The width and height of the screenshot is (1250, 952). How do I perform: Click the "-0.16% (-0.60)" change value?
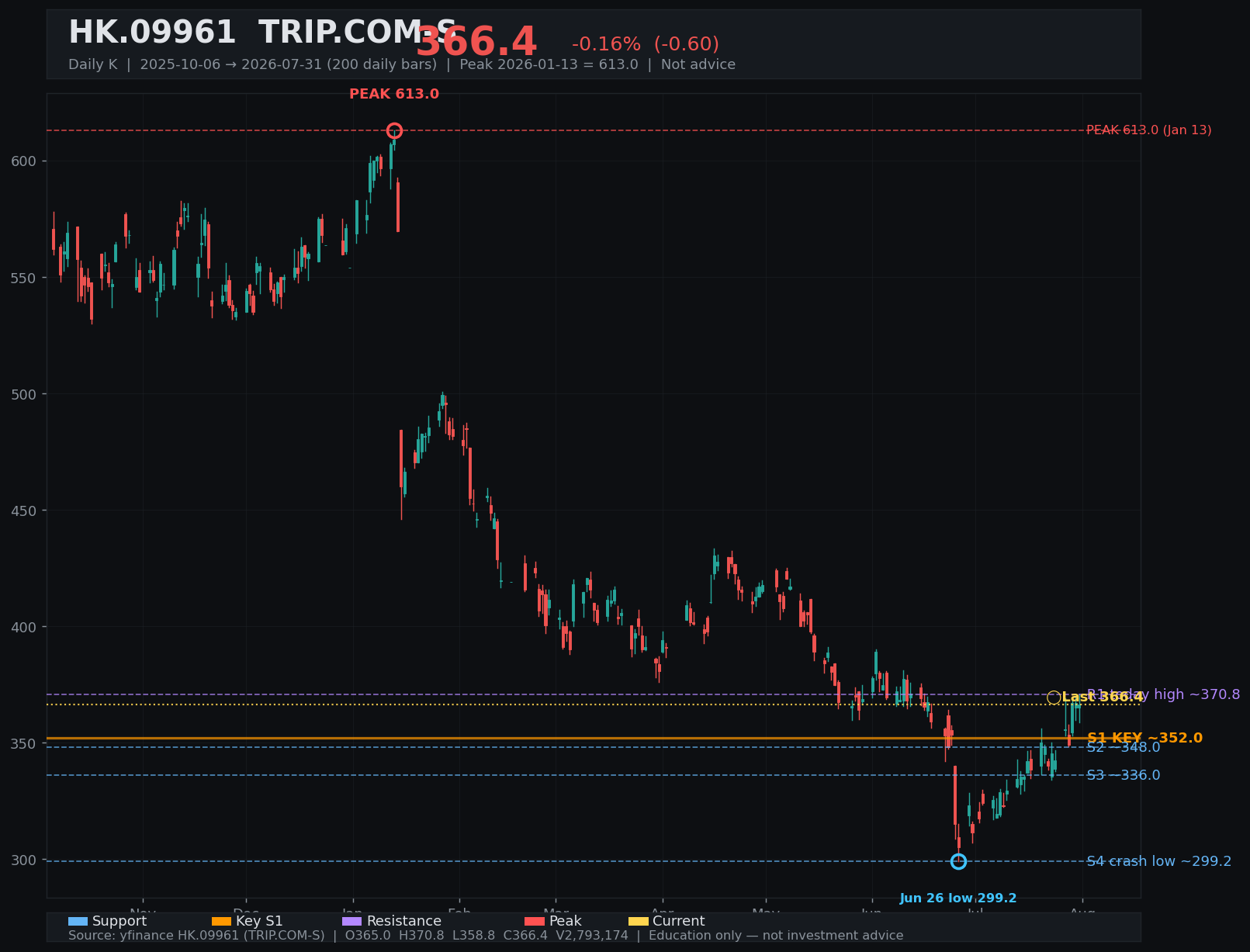tap(646, 44)
